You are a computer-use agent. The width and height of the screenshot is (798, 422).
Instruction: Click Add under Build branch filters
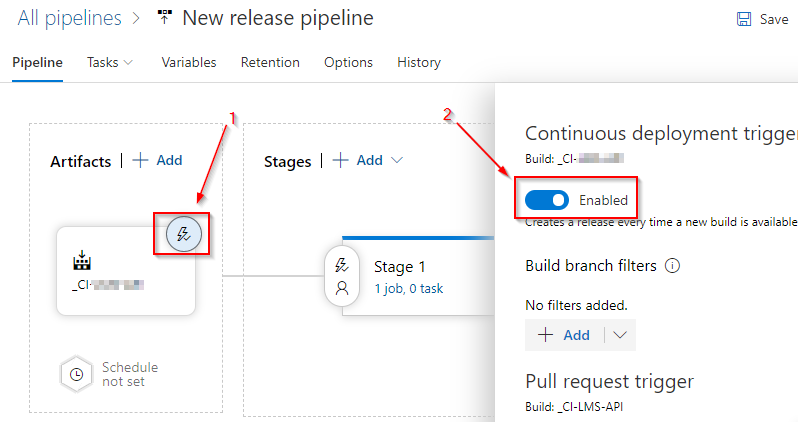[x=565, y=335]
